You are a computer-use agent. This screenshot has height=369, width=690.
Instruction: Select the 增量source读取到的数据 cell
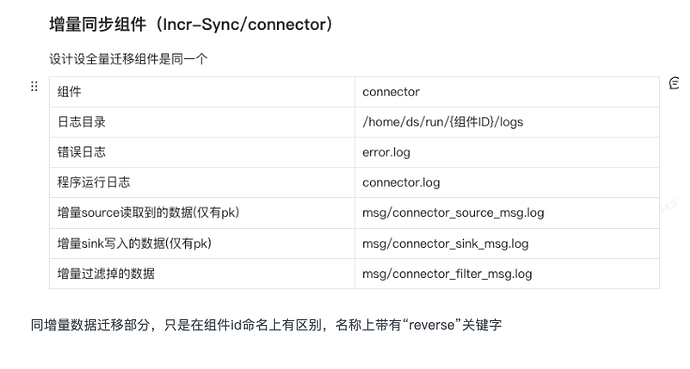202,213
